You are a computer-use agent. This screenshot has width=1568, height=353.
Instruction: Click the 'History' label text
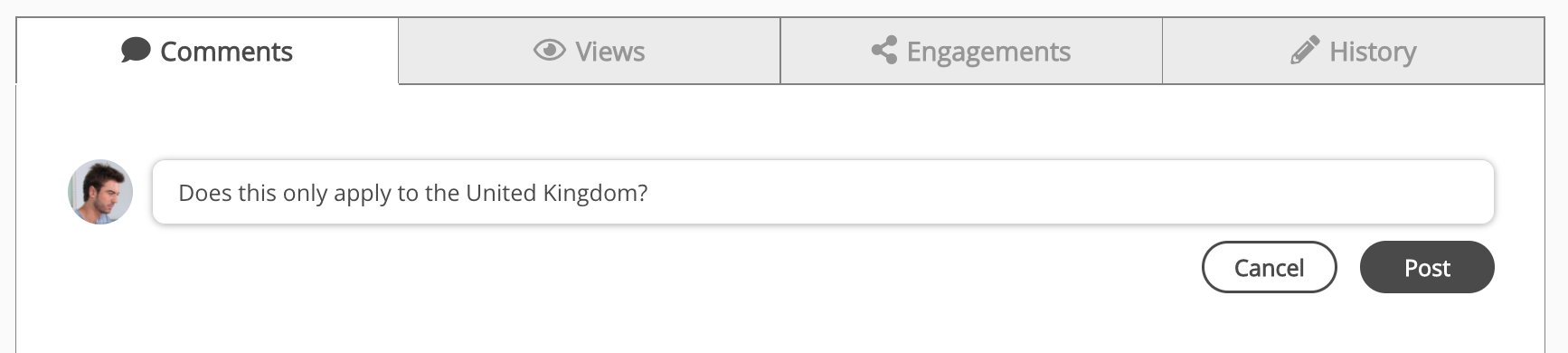pyautogui.click(x=1373, y=52)
